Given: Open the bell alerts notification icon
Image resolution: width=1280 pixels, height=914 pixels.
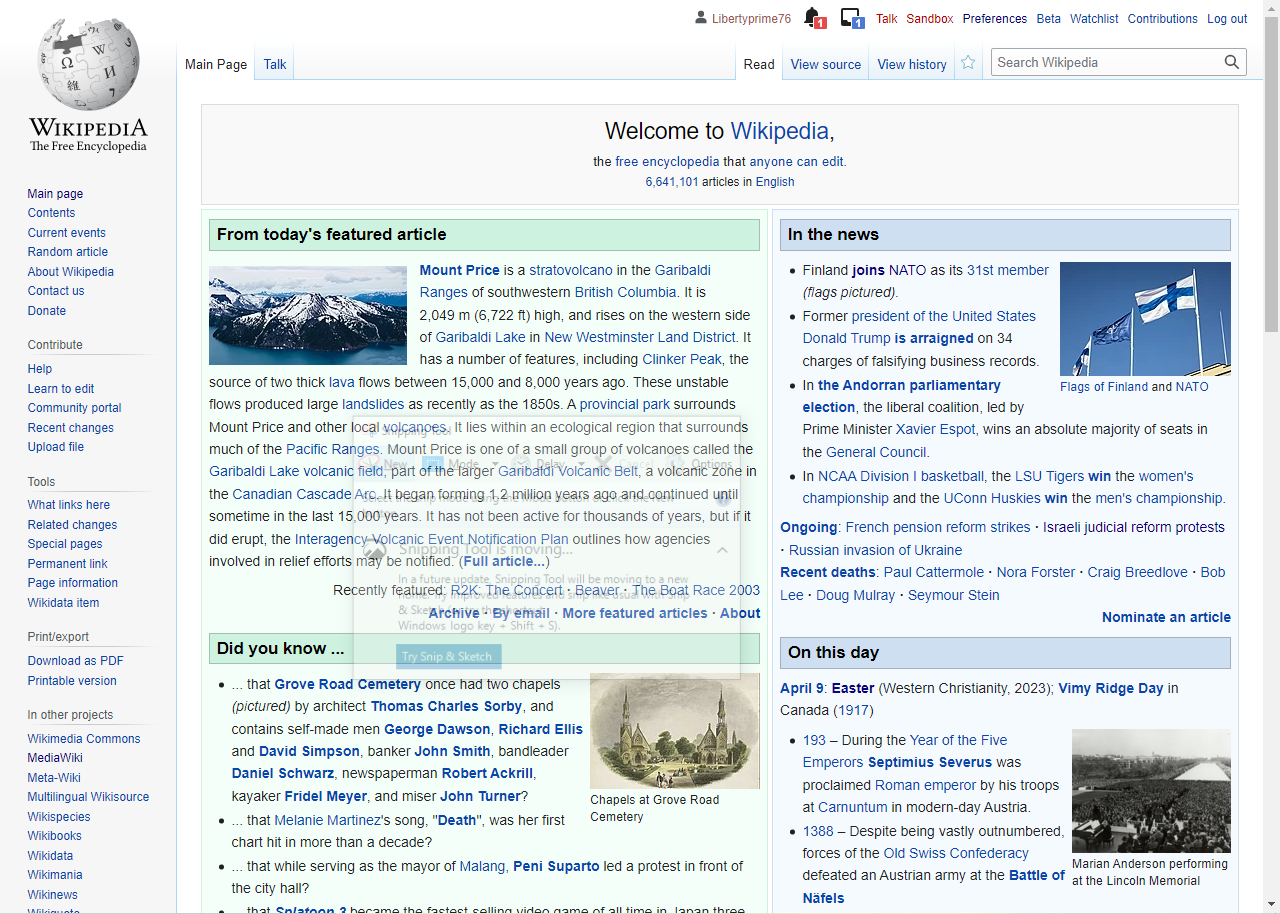Looking at the screenshot, I should coord(815,18).
